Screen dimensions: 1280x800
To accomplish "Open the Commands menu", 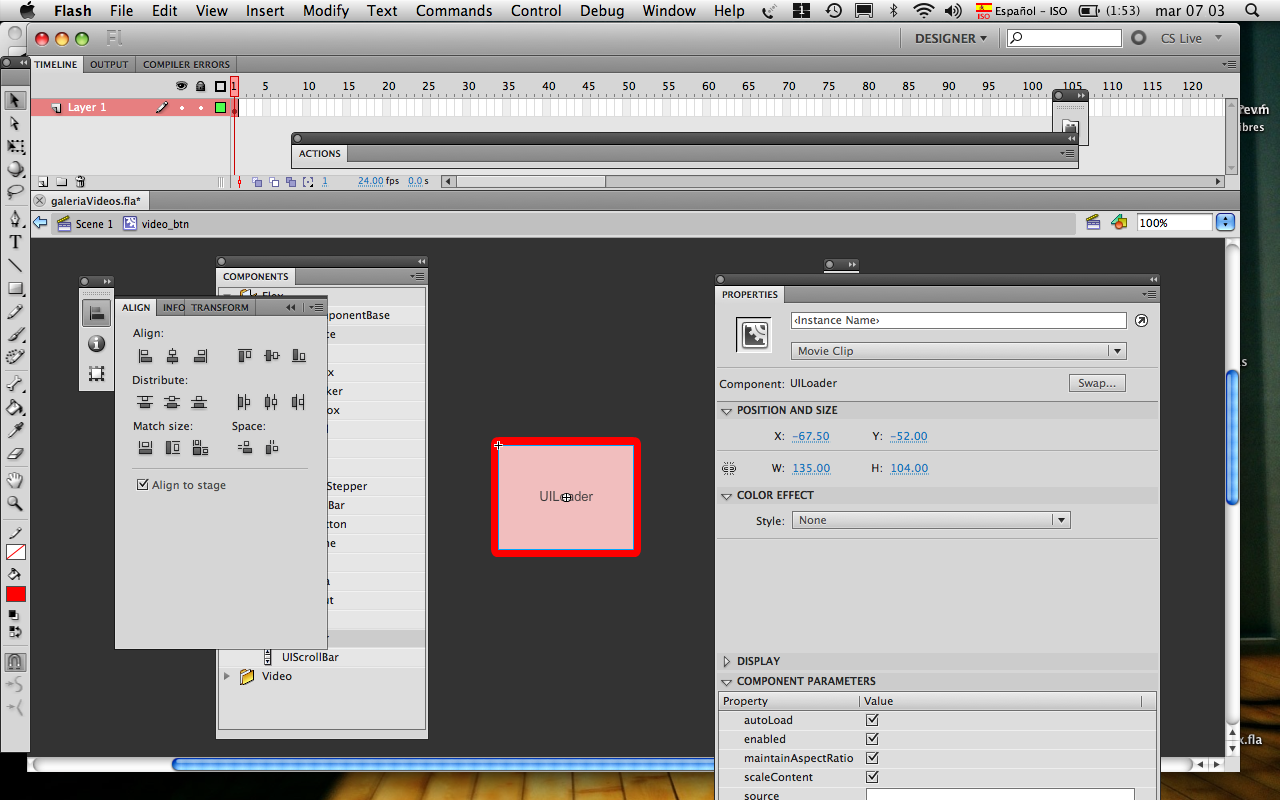I will (454, 11).
